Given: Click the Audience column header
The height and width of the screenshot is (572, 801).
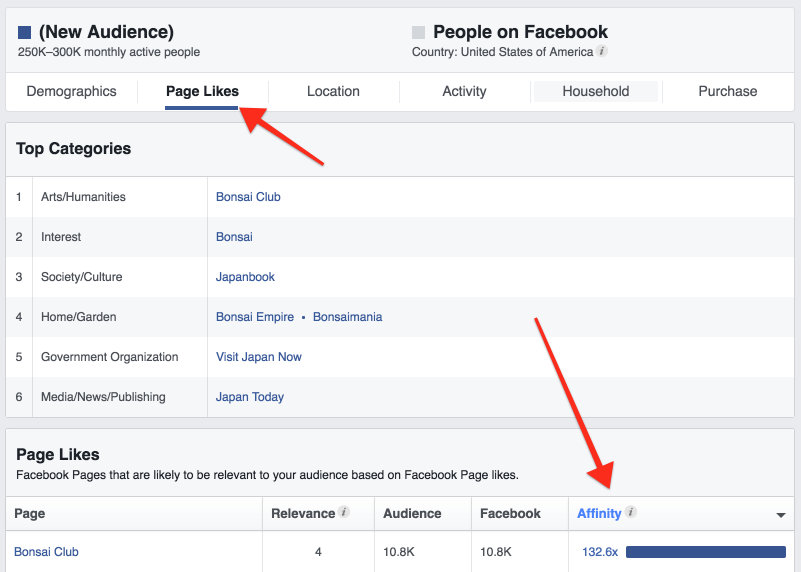Looking at the screenshot, I should [412, 513].
